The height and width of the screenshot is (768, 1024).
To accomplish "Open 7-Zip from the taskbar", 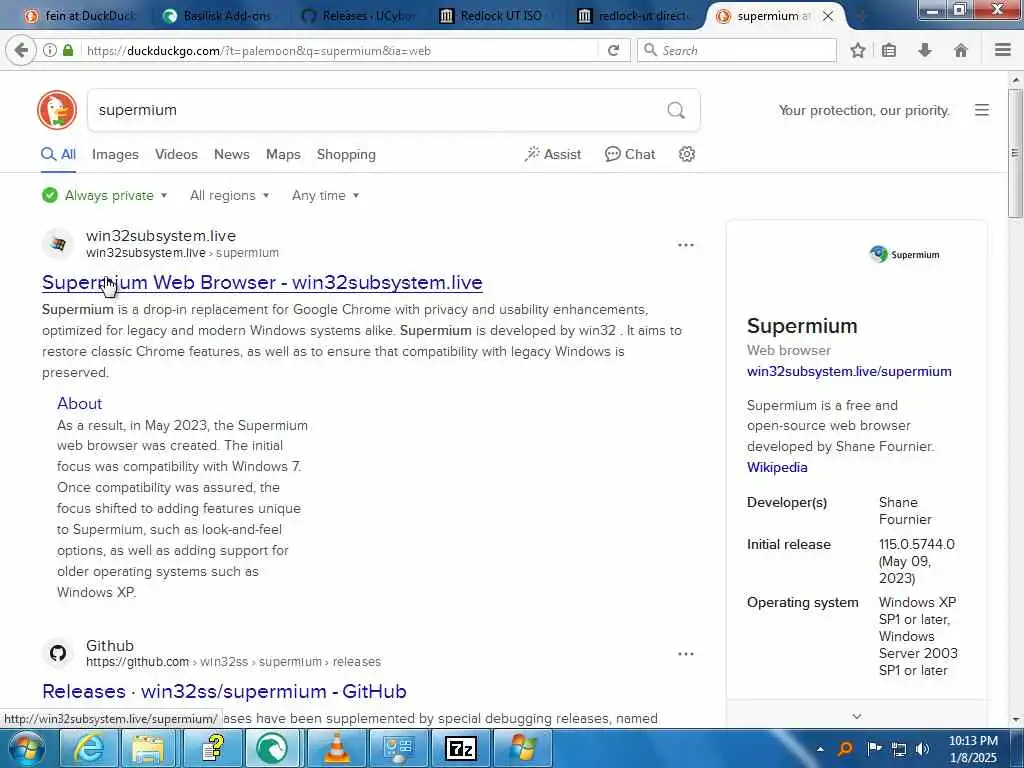I will (460, 748).
